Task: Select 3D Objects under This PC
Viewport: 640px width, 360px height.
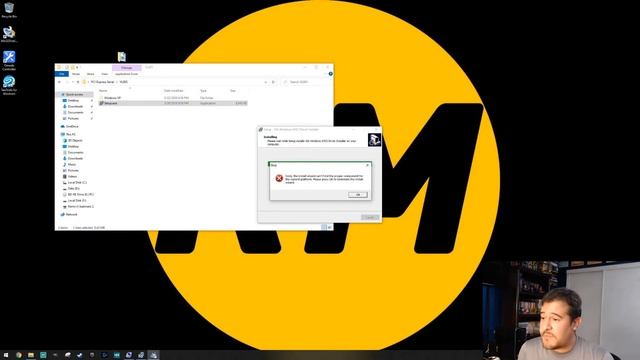Action: pos(75,140)
